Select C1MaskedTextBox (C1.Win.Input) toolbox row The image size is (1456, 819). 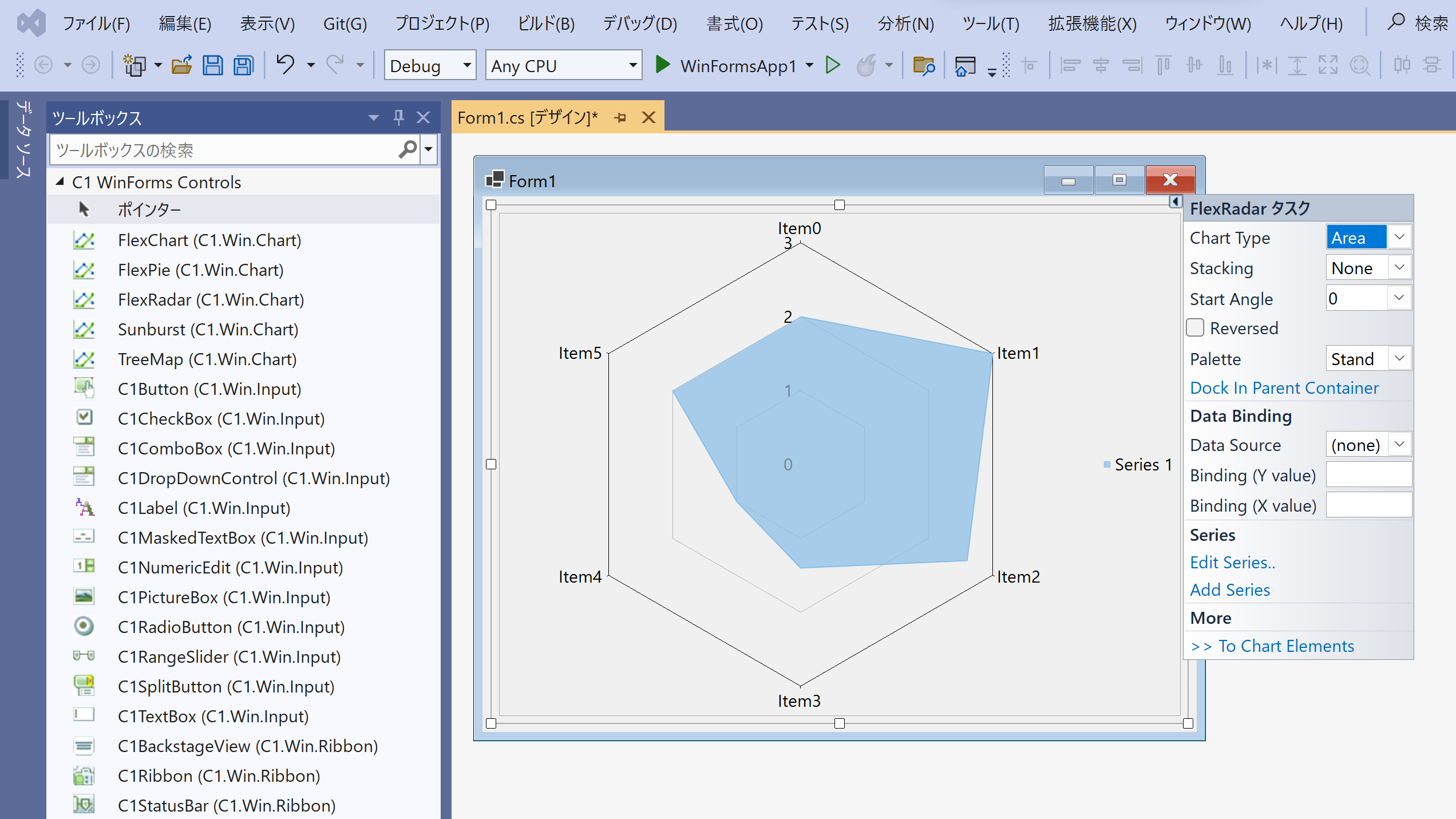click(244, 538)
